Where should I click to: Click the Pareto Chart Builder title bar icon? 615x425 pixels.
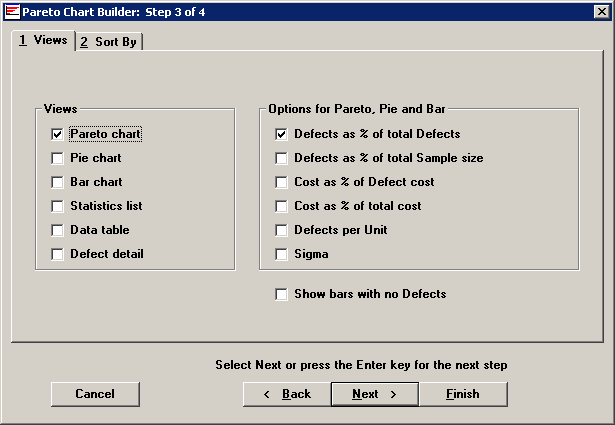point(11,11)
